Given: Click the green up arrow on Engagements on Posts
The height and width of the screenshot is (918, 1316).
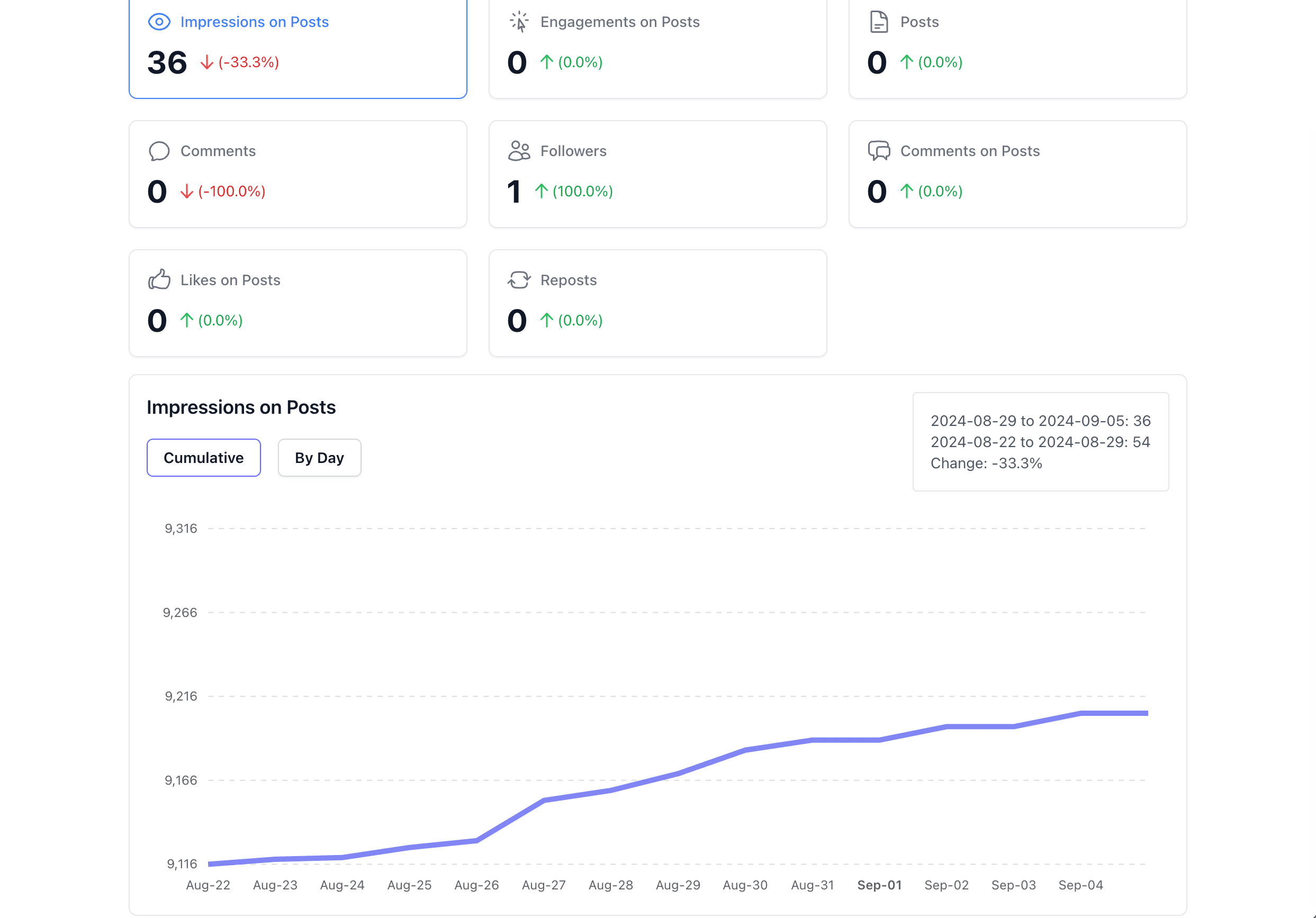Looking at the screenshot, I should 546,62.
